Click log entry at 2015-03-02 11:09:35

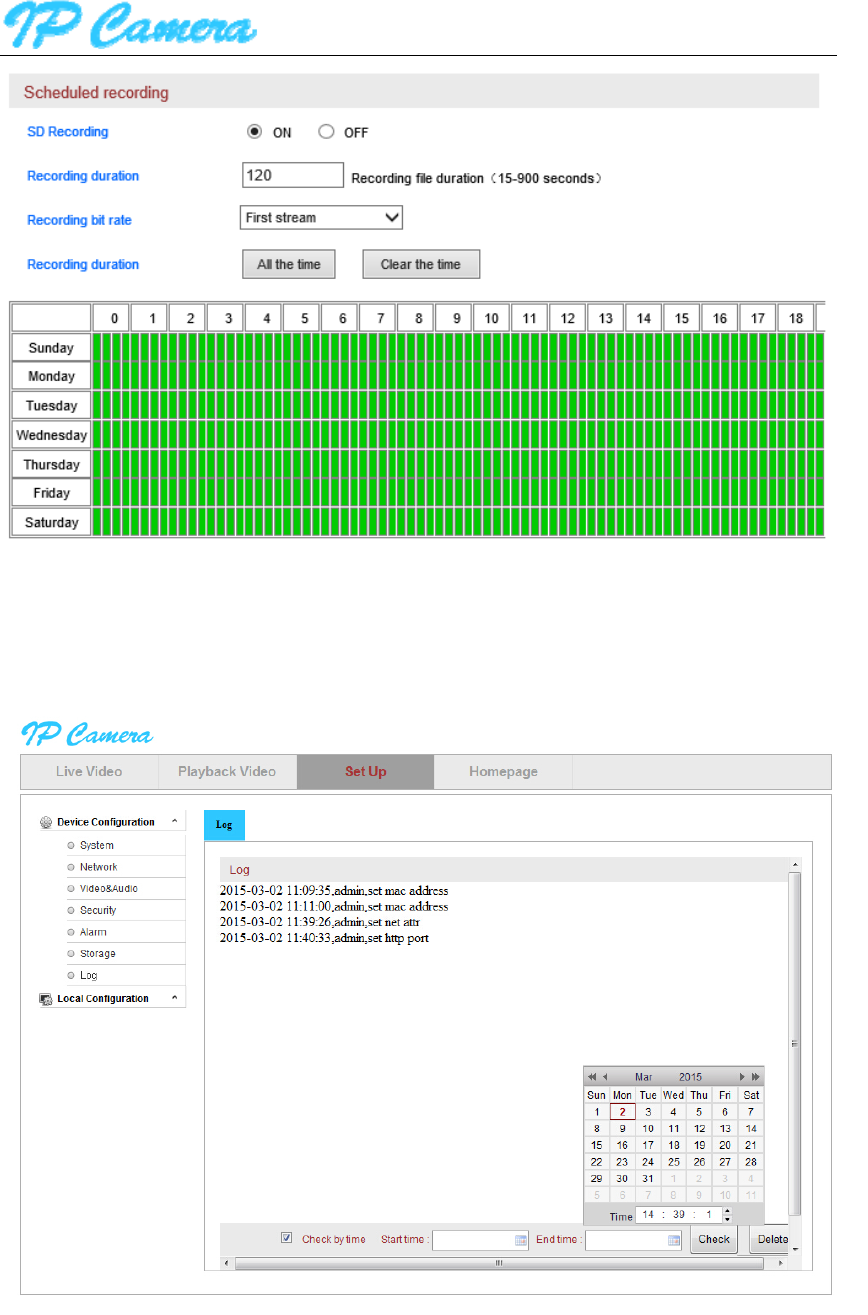pos(334,890)
